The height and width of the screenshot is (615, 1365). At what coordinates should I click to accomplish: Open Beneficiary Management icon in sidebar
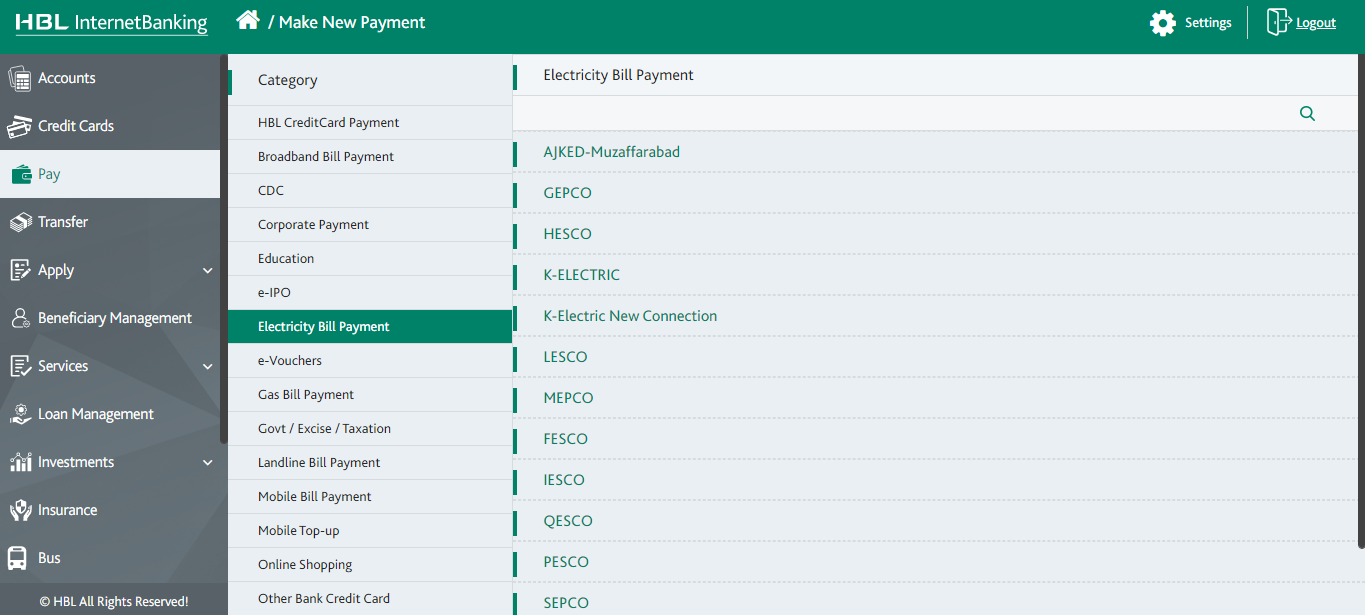pyautogui.click(x=19, y=318)
